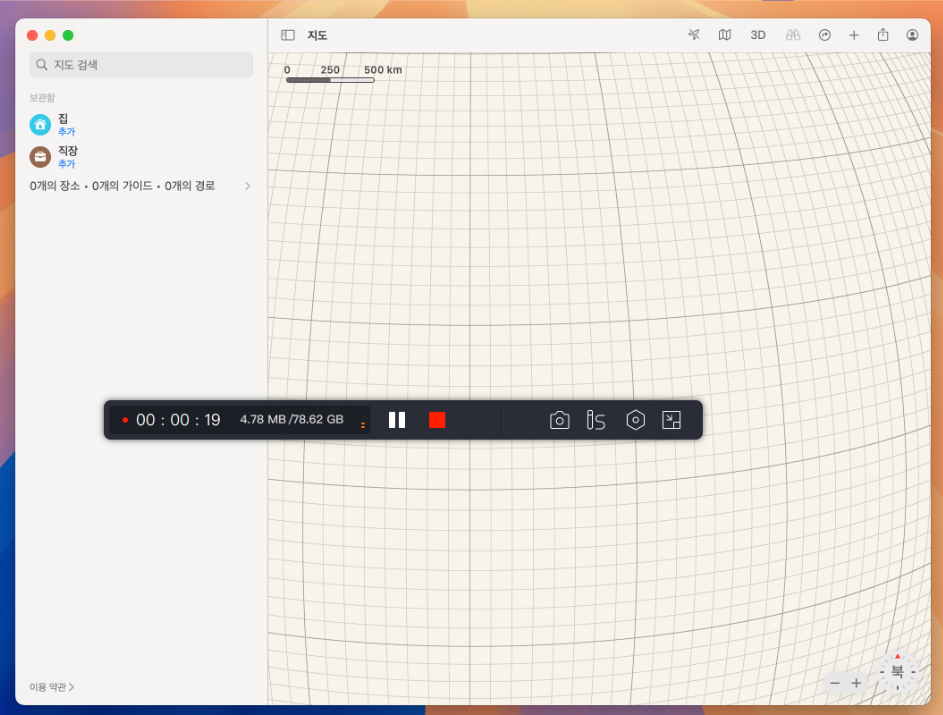The height and width of the screenshot is (715, 943).
Task: Zoom out the map with minus button
Action: point(835,683)
